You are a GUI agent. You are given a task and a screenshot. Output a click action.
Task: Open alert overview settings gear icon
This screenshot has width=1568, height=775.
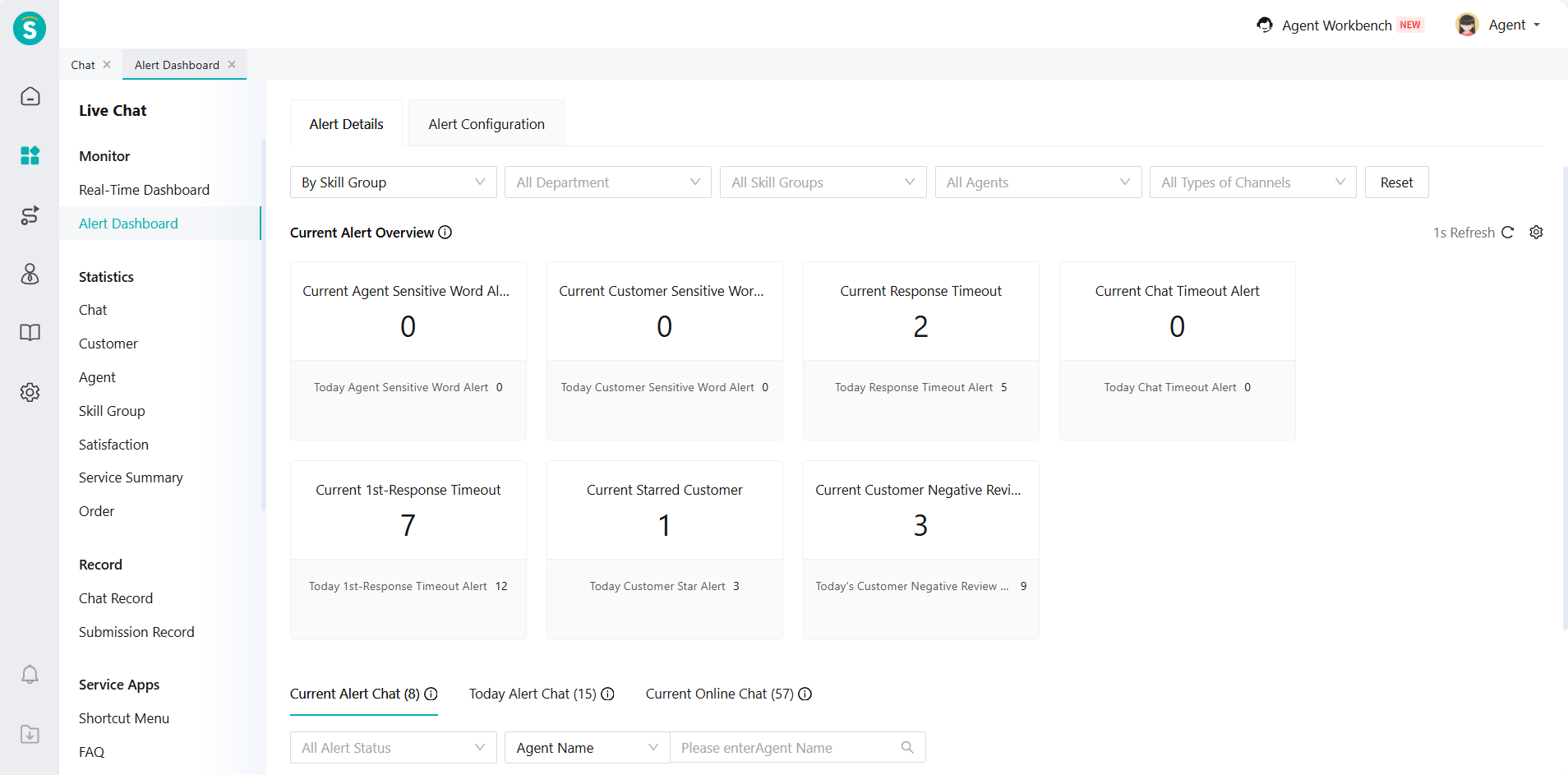tap(1536, 233)
